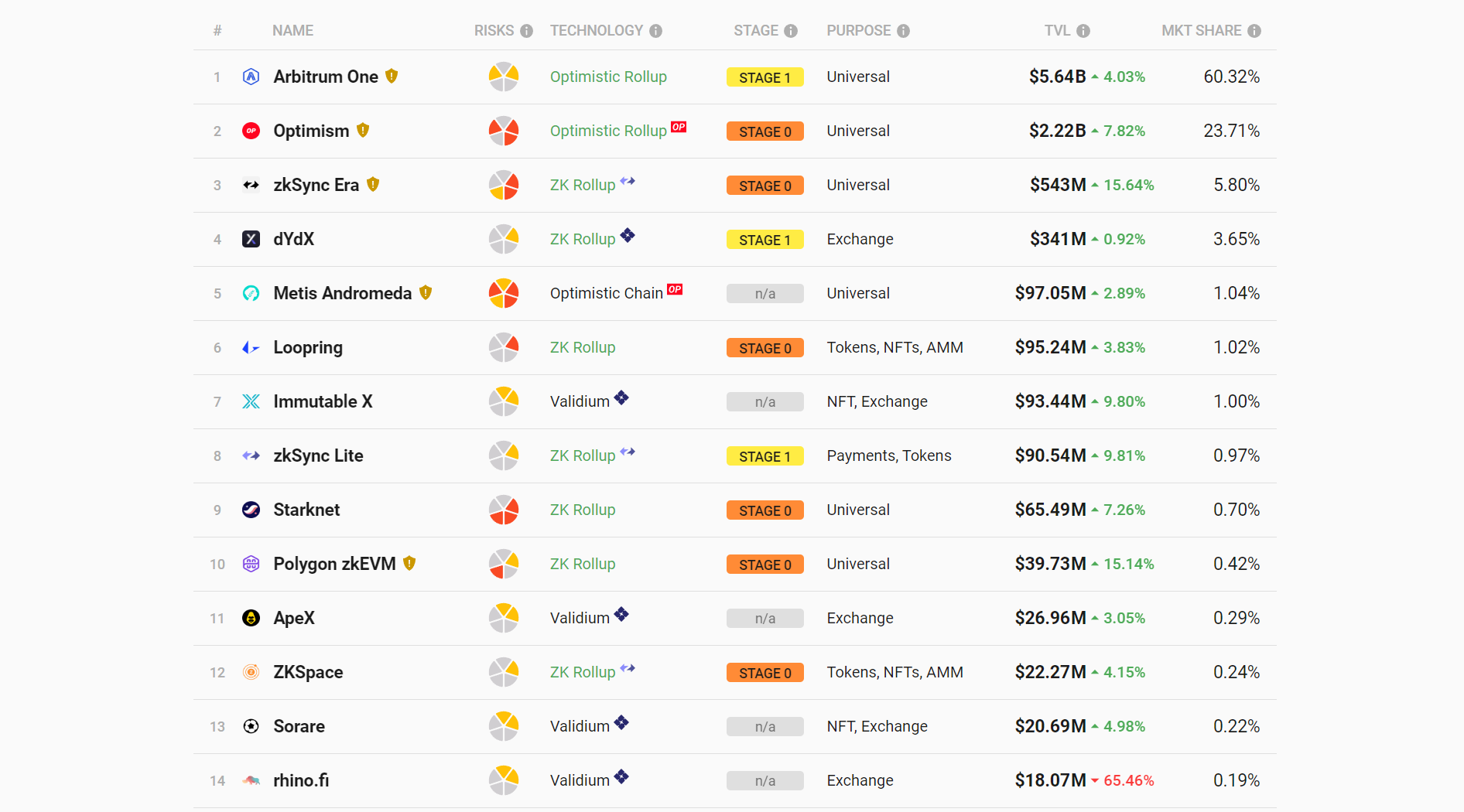The height and width of the screenshot is (812, 1464).
Task: Click the StarkEx icon in Immutable X row
Action: pos(621,397)
